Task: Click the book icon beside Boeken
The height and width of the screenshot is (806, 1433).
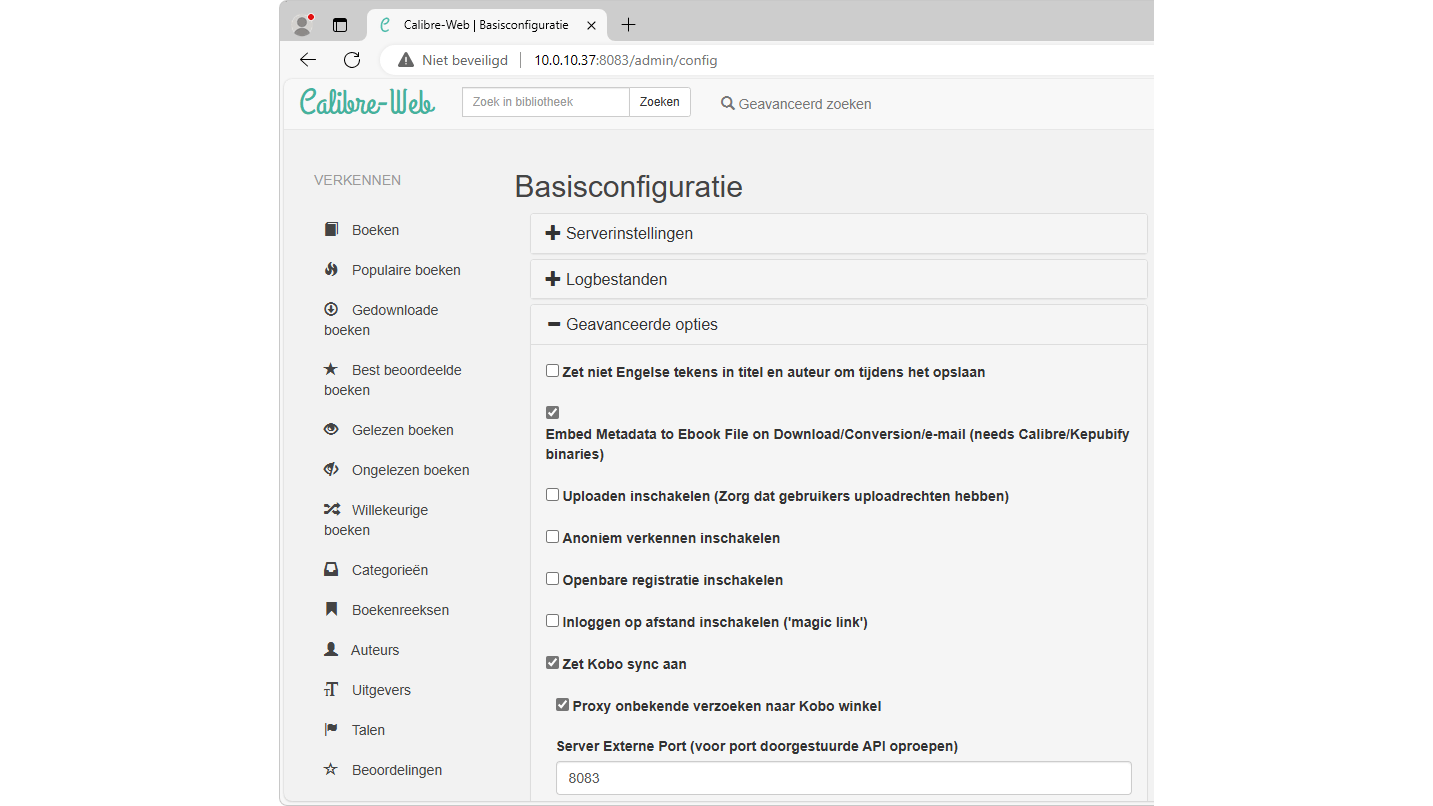Action: 331,230
